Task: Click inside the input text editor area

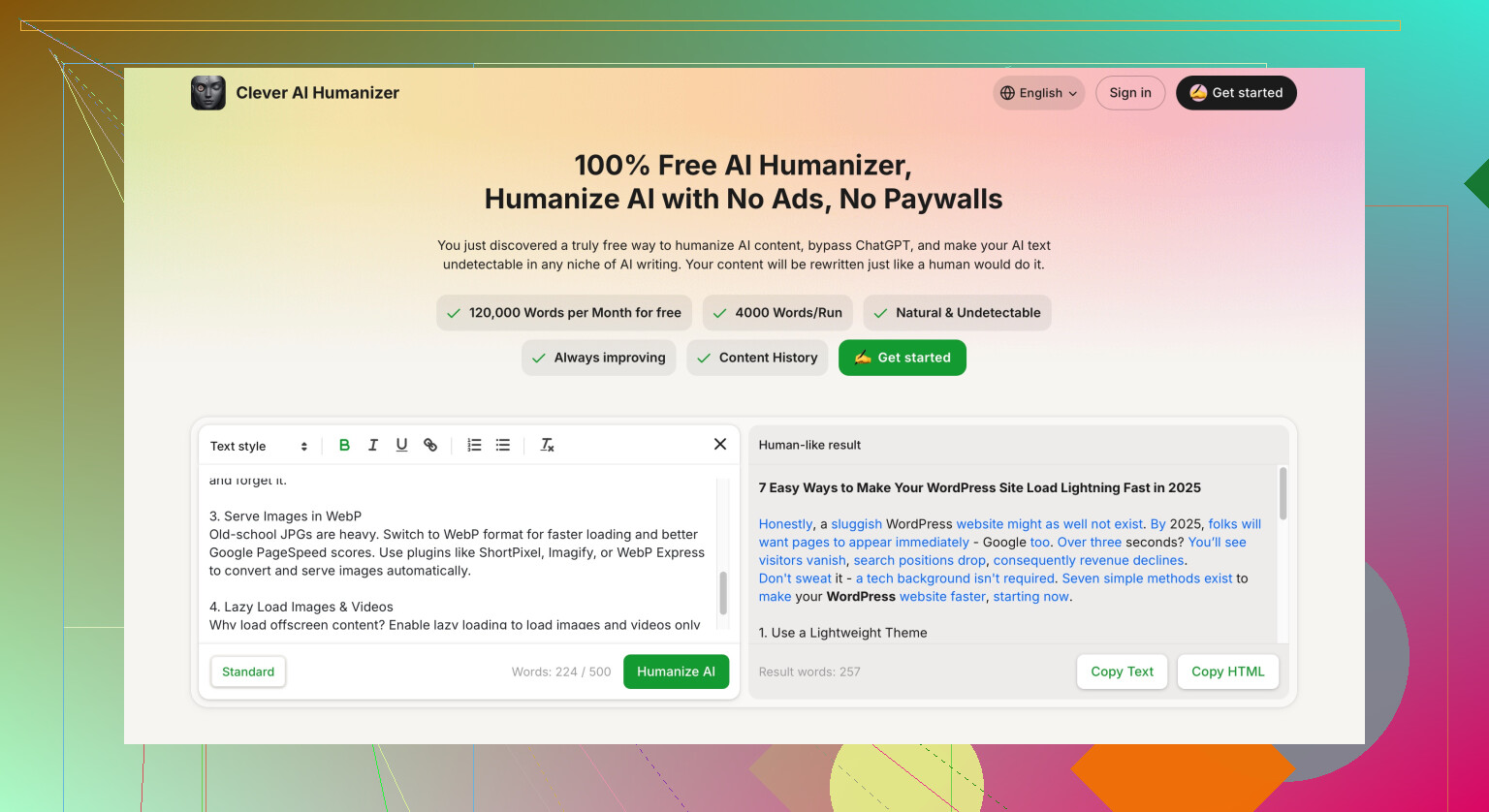Action: point(458,552)
